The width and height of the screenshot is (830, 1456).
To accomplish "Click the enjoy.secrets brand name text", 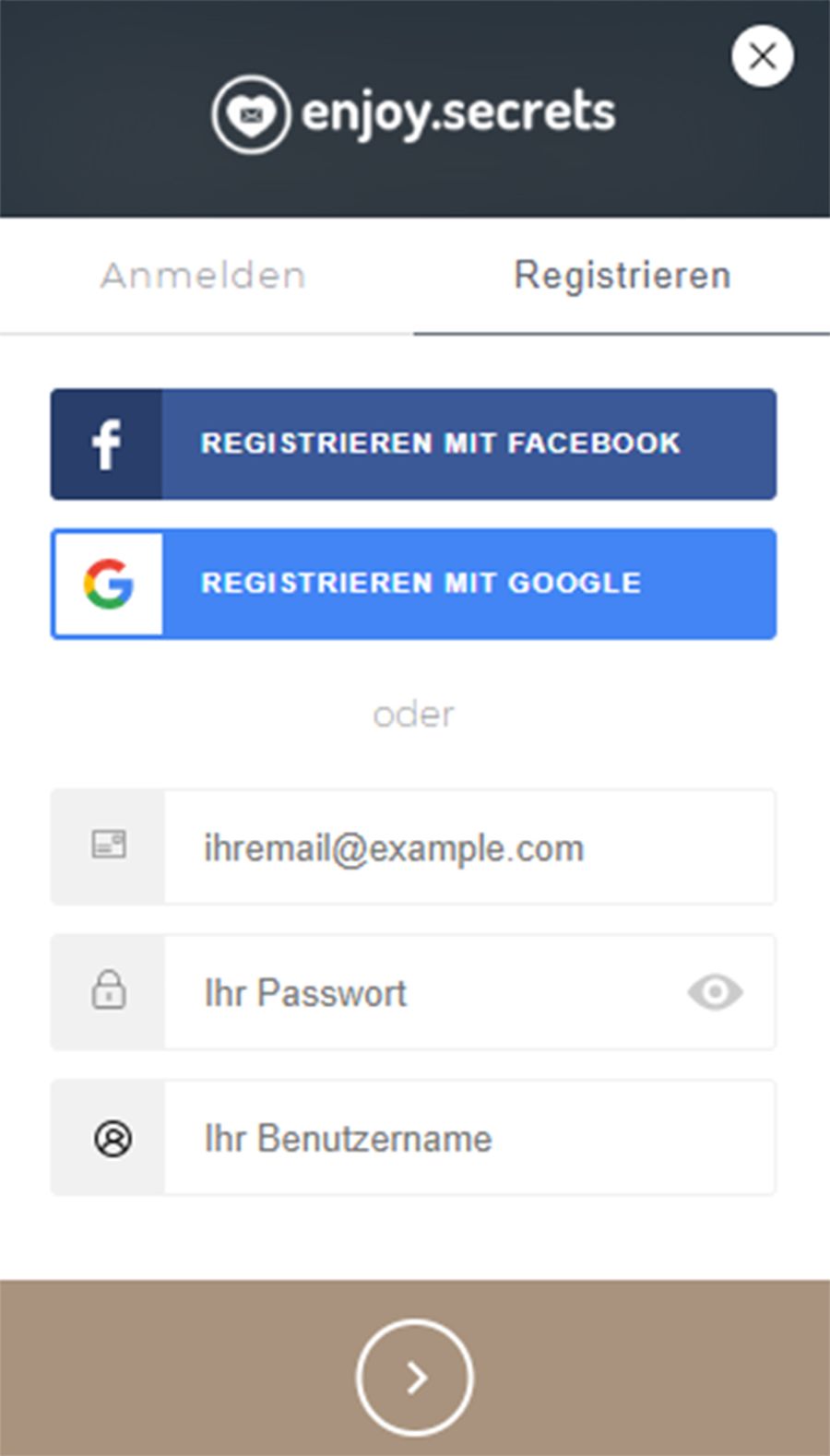I will [458, 114].
